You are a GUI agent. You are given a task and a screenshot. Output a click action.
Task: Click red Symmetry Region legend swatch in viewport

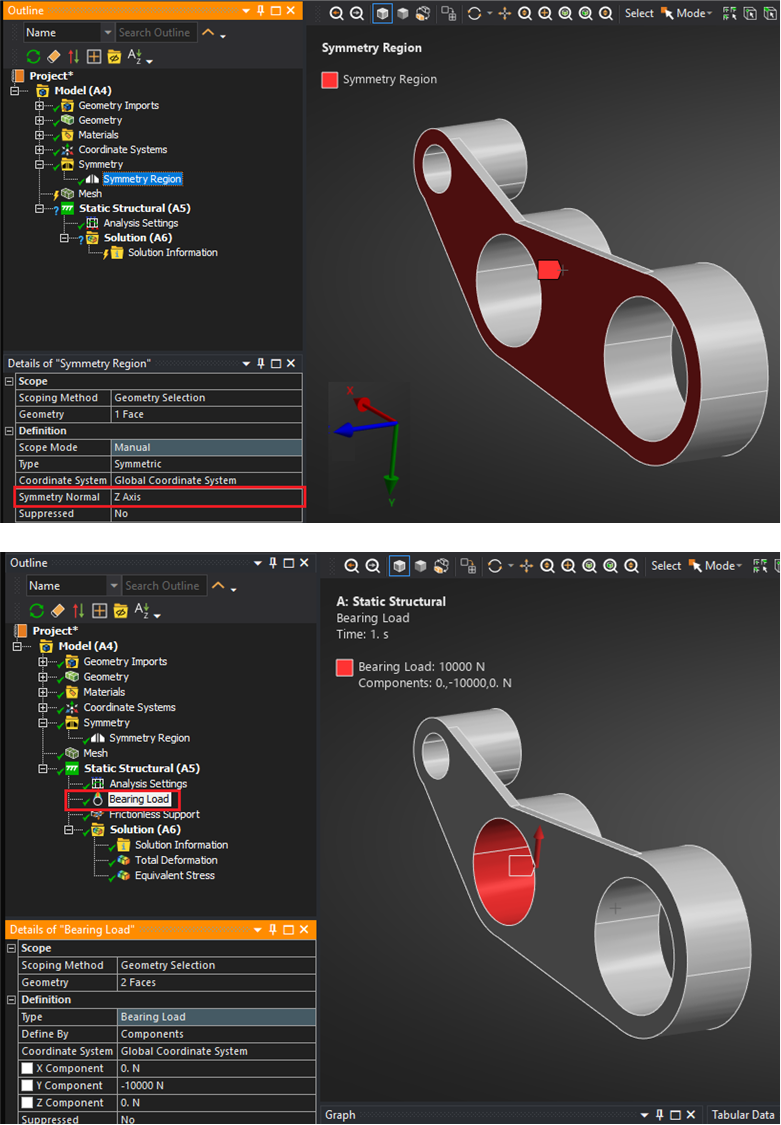coord(330,80)
